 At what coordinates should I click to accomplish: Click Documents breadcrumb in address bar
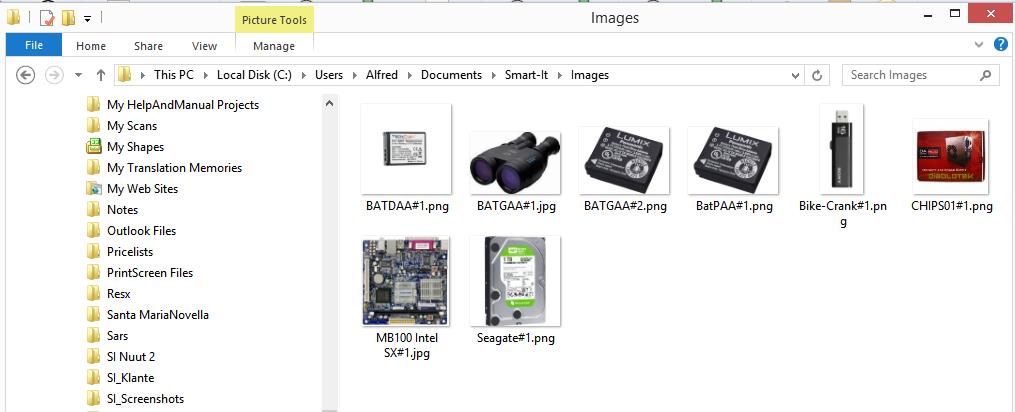pyautogui.click(x=451, y=75)
